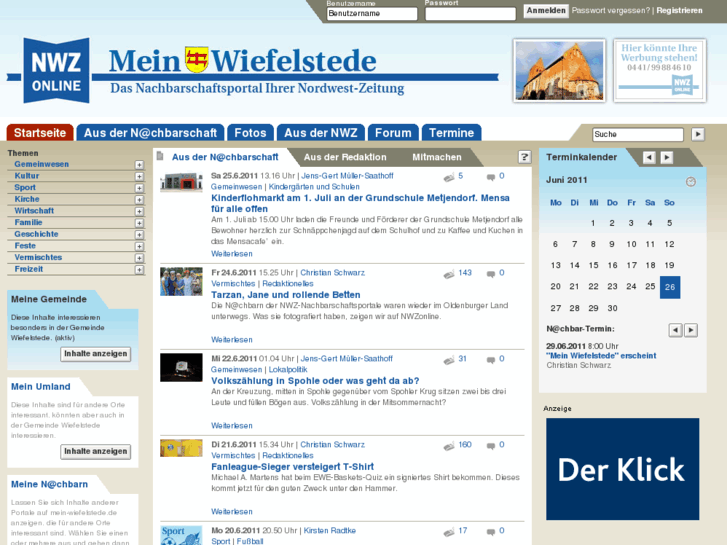
Task: Click the NWZ Online logo
Action: pyautogui.click(x=56, y=71)
